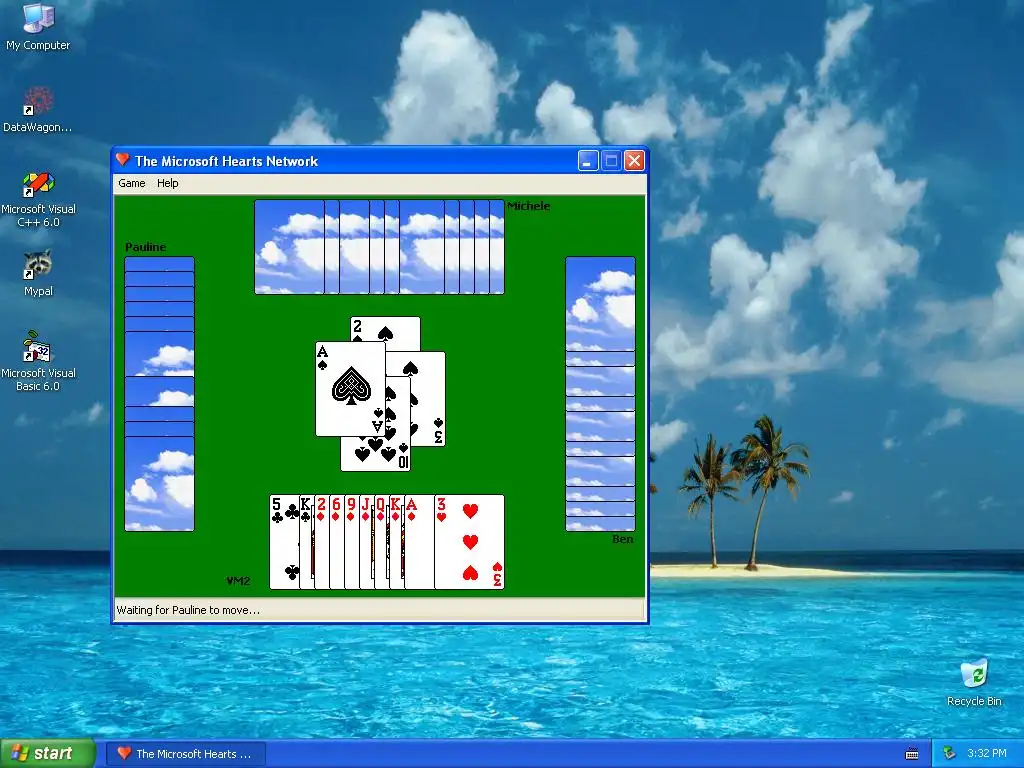This screenshot has width=1024, height=768.
Task: Click the player name VM2
Action: [x=238, y=581]
